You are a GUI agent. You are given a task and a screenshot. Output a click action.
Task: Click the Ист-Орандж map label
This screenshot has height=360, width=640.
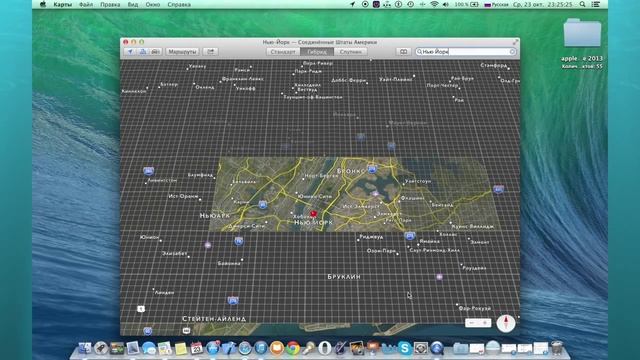point(183,196)
